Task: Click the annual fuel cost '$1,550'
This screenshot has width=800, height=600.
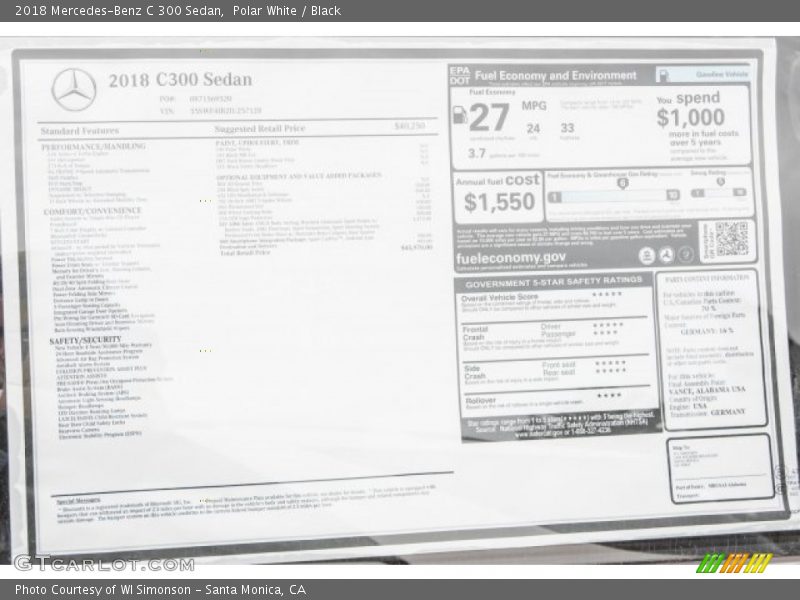Action: coord(499,202)
